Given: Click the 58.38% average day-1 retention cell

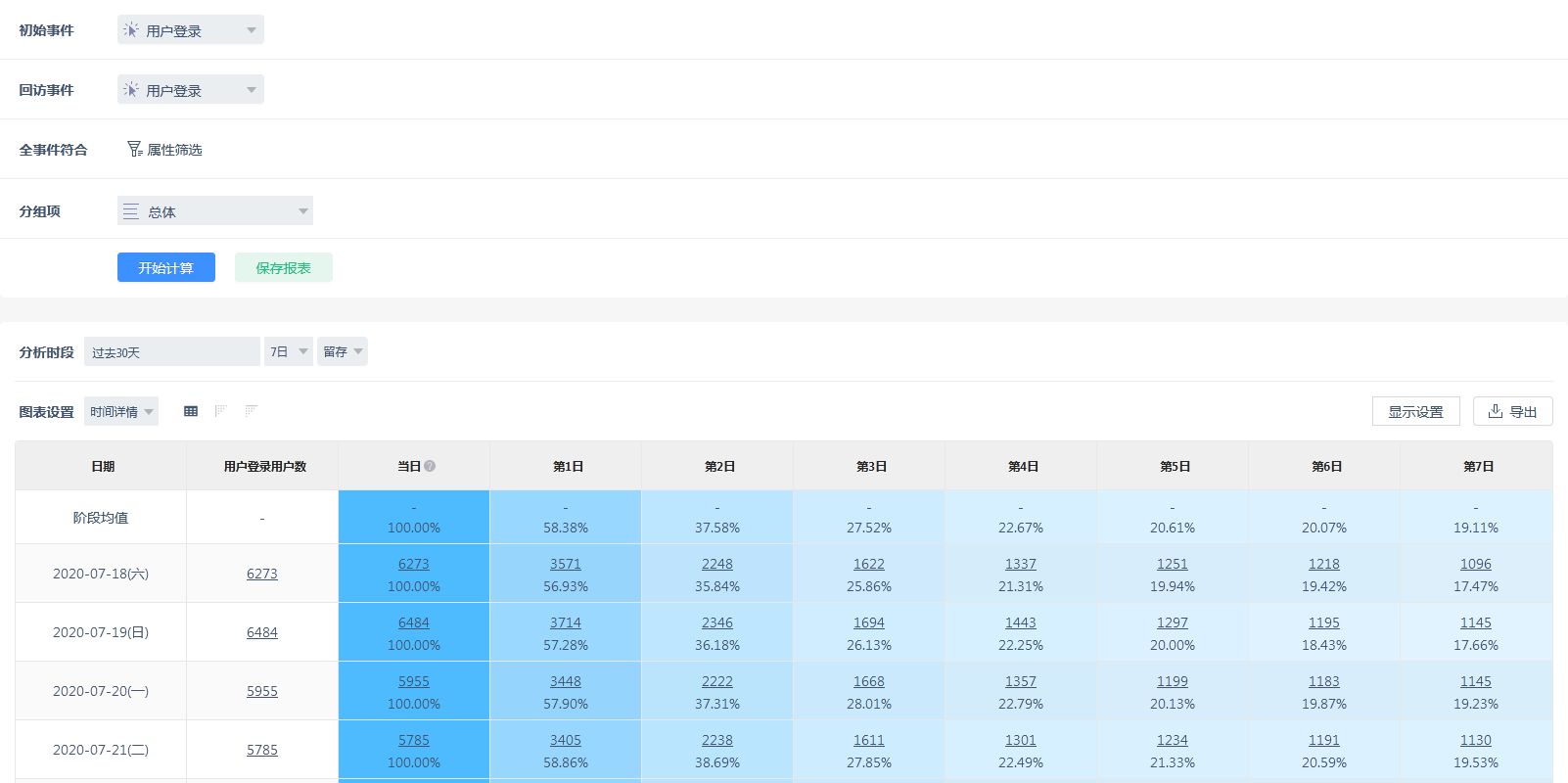Looking at the screenshot, I should coord(566,518).
